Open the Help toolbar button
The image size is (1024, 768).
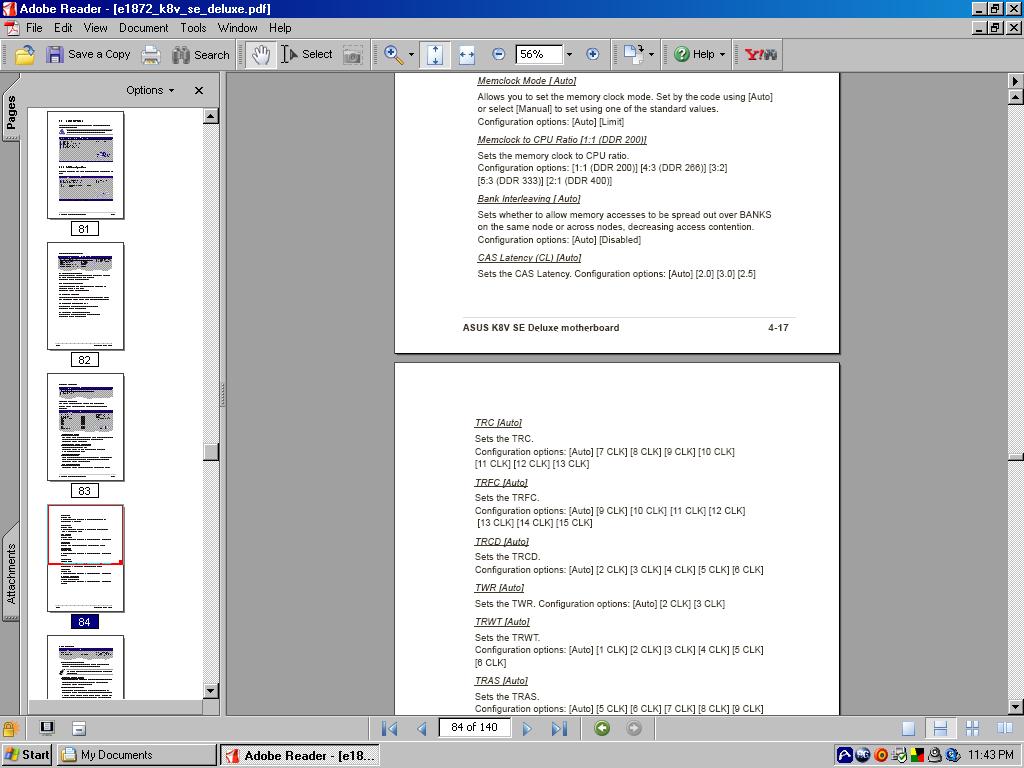coord(694,55)
